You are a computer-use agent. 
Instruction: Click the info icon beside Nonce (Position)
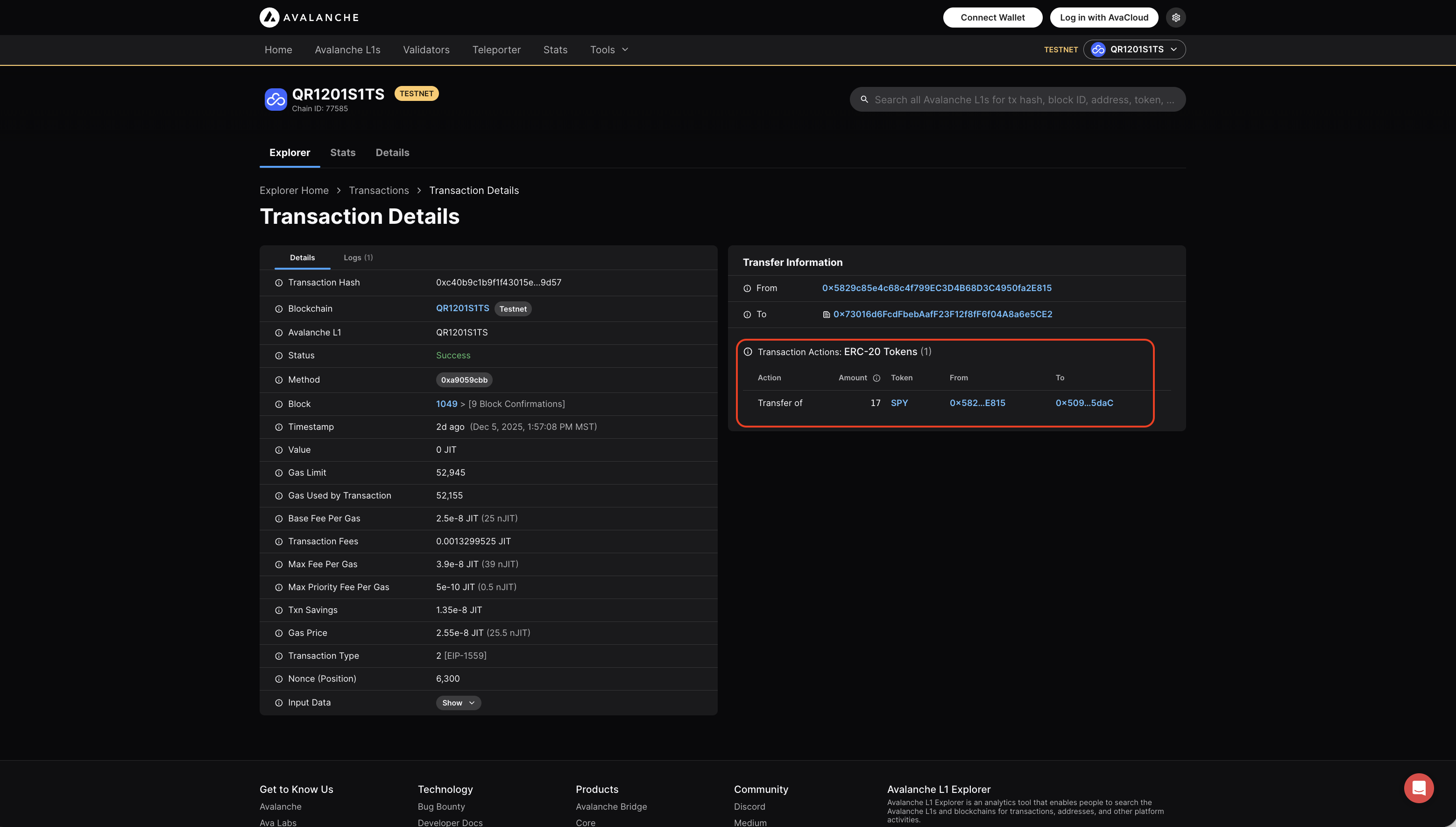point(279,679)
